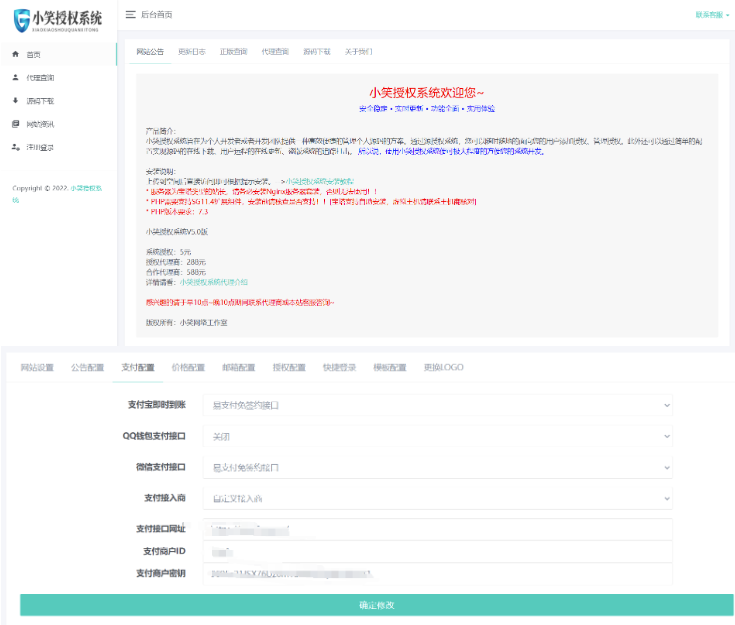Open the 更换LOGO settings tab
This screenshot has height=625, width=735.
[x=443, y=367]
